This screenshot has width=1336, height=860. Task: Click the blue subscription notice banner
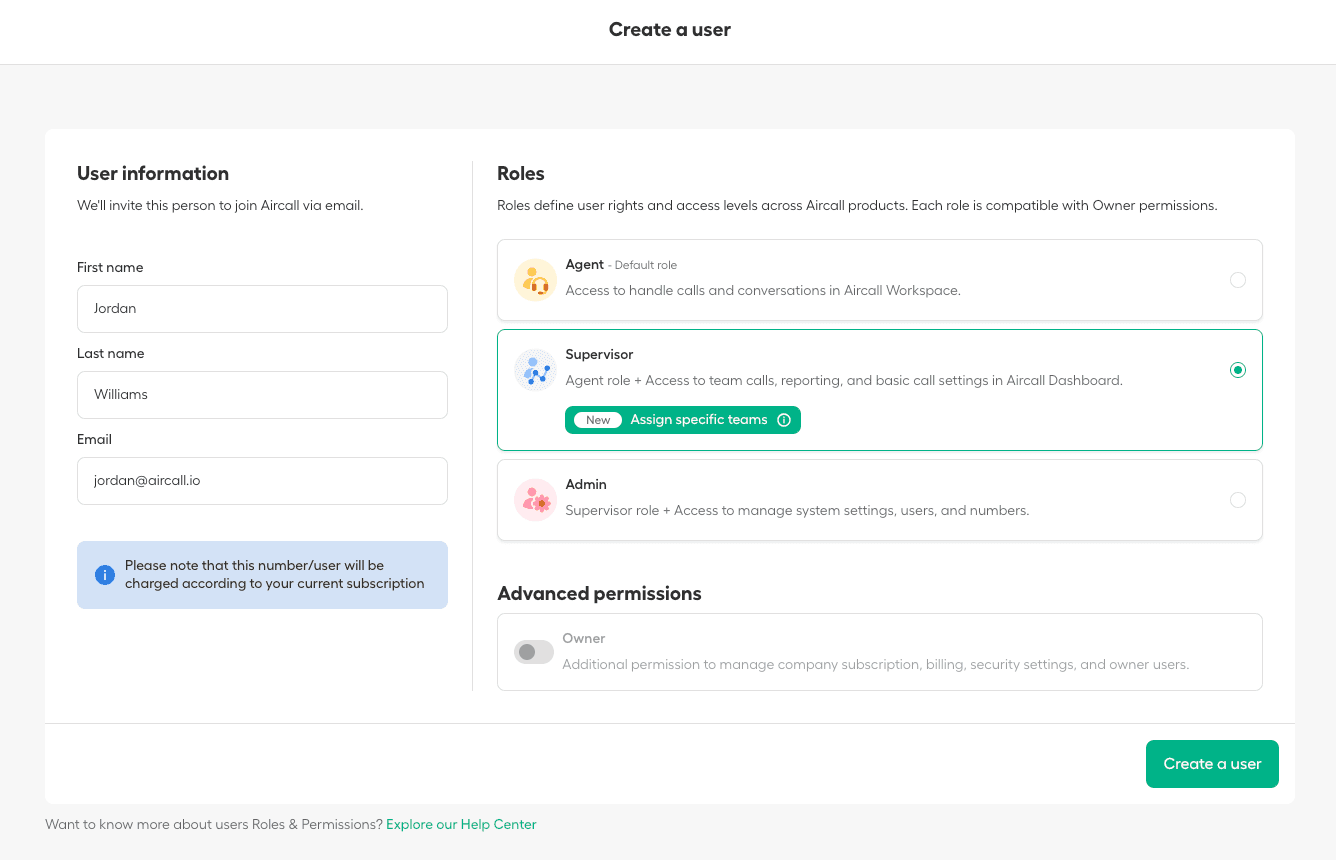(x=262, y=575)
